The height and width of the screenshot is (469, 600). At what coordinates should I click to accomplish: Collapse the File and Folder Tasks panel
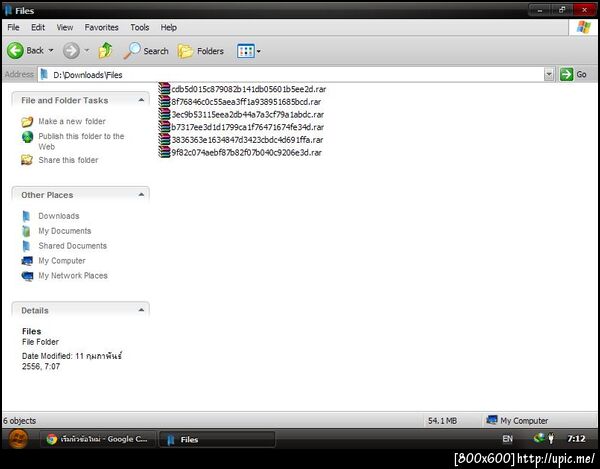click(x=141, y=100)
